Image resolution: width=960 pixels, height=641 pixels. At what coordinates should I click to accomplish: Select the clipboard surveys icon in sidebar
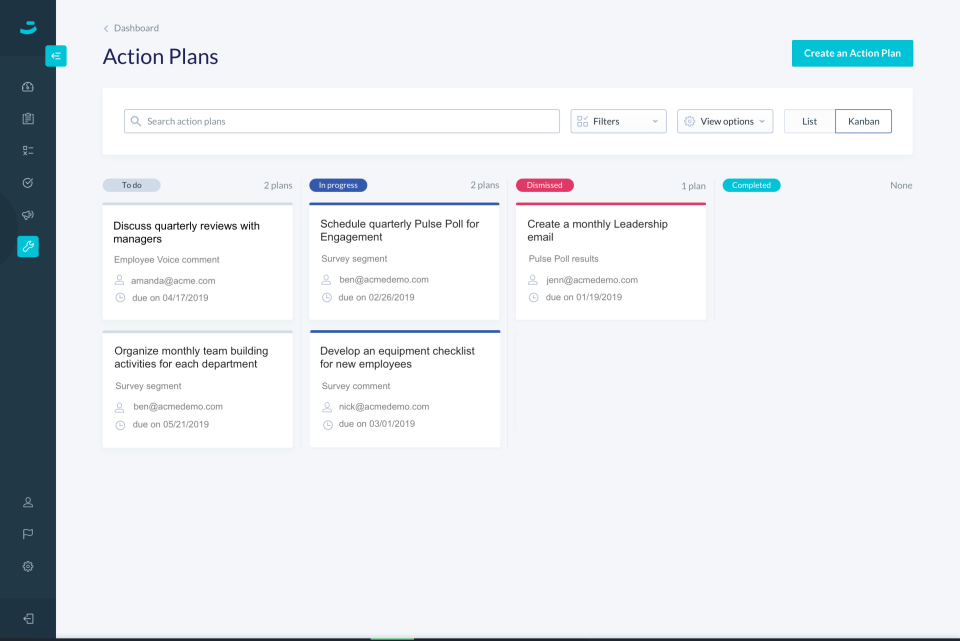tap(28, 118)
